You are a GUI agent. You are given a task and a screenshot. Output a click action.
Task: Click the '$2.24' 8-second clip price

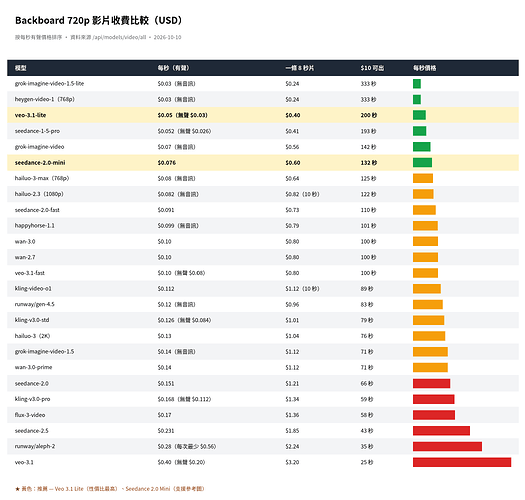[292, 446]
